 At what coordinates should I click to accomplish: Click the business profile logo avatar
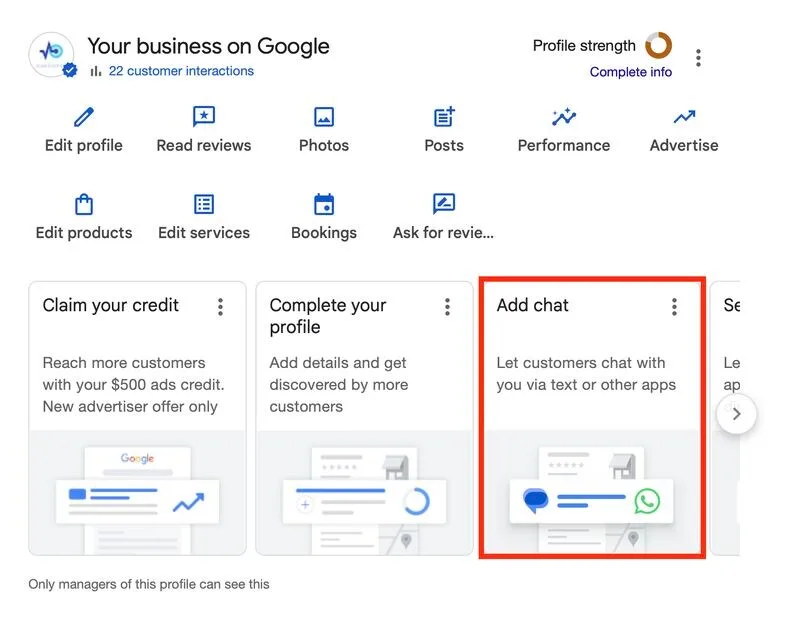[51, 55]
